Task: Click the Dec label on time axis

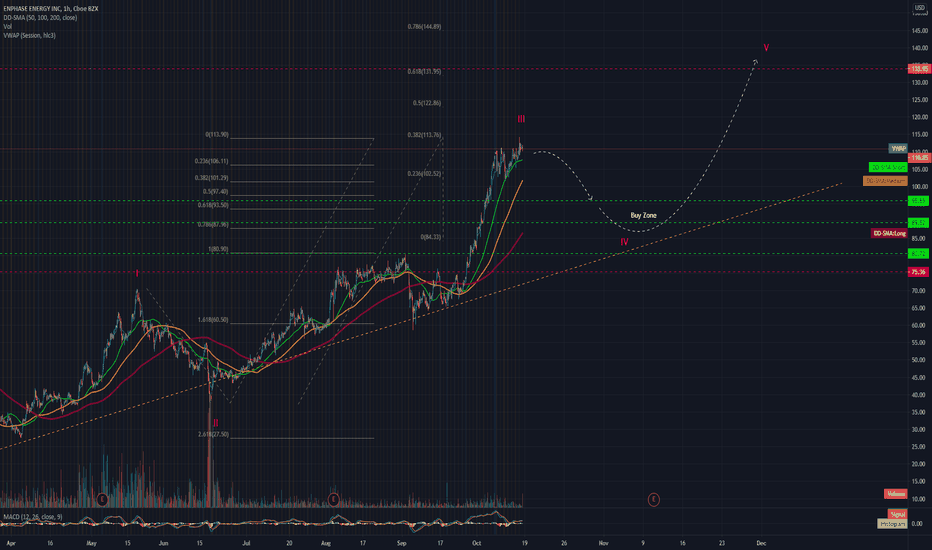Action: tap(761, 543)
